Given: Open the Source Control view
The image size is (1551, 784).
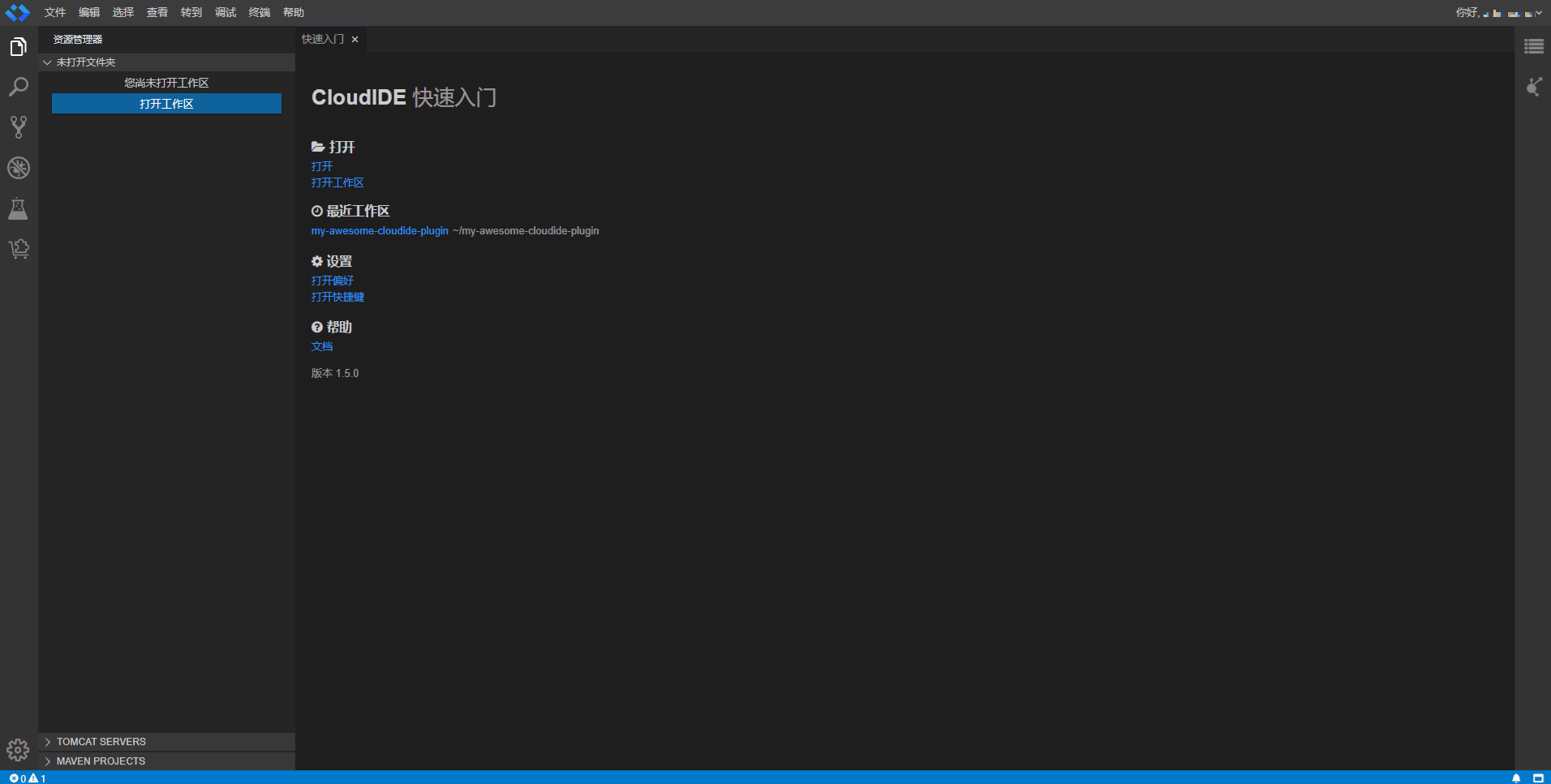Looking at the screenshot, I should (x=18, y=126).
